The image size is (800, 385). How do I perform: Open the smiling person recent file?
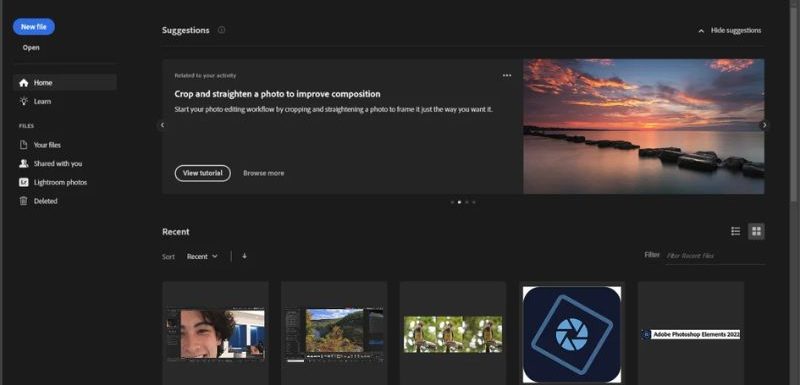click(216, 334)
